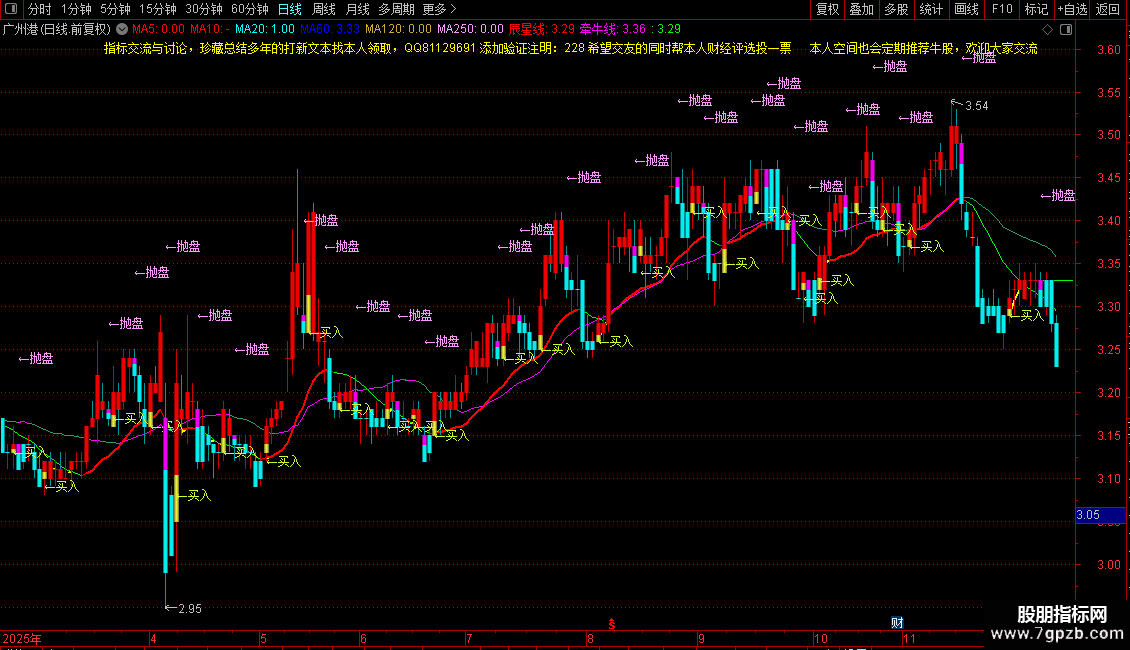The image size is (1130, 650).
Task: Click the diamond icon at chart top right
Action: pos(1048,29)
